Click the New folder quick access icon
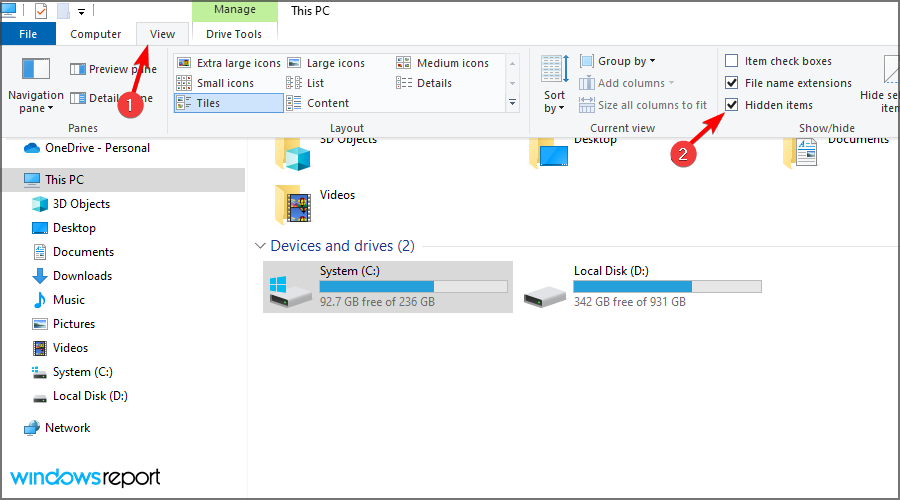 63,10
